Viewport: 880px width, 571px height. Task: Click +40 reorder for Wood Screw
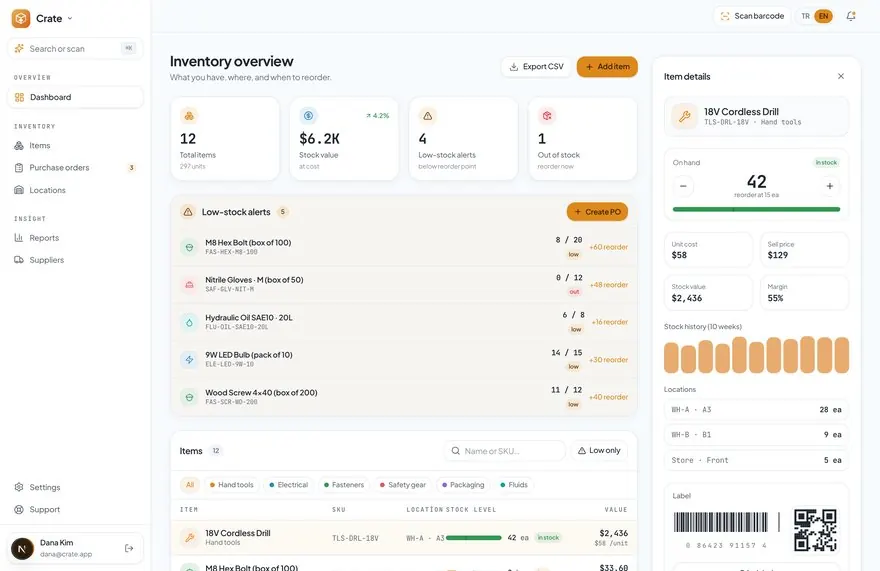point(608,397)
